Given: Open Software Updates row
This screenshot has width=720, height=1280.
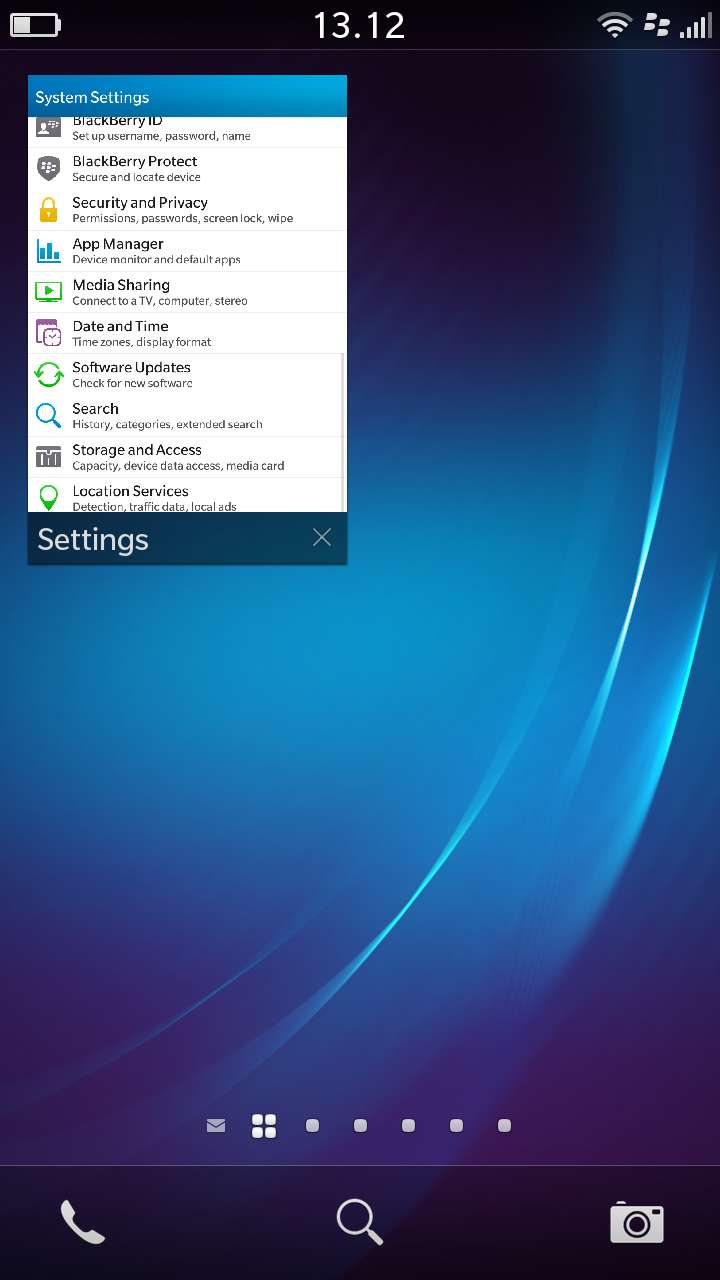Looking at the screenshot, I should pos(187,375).
